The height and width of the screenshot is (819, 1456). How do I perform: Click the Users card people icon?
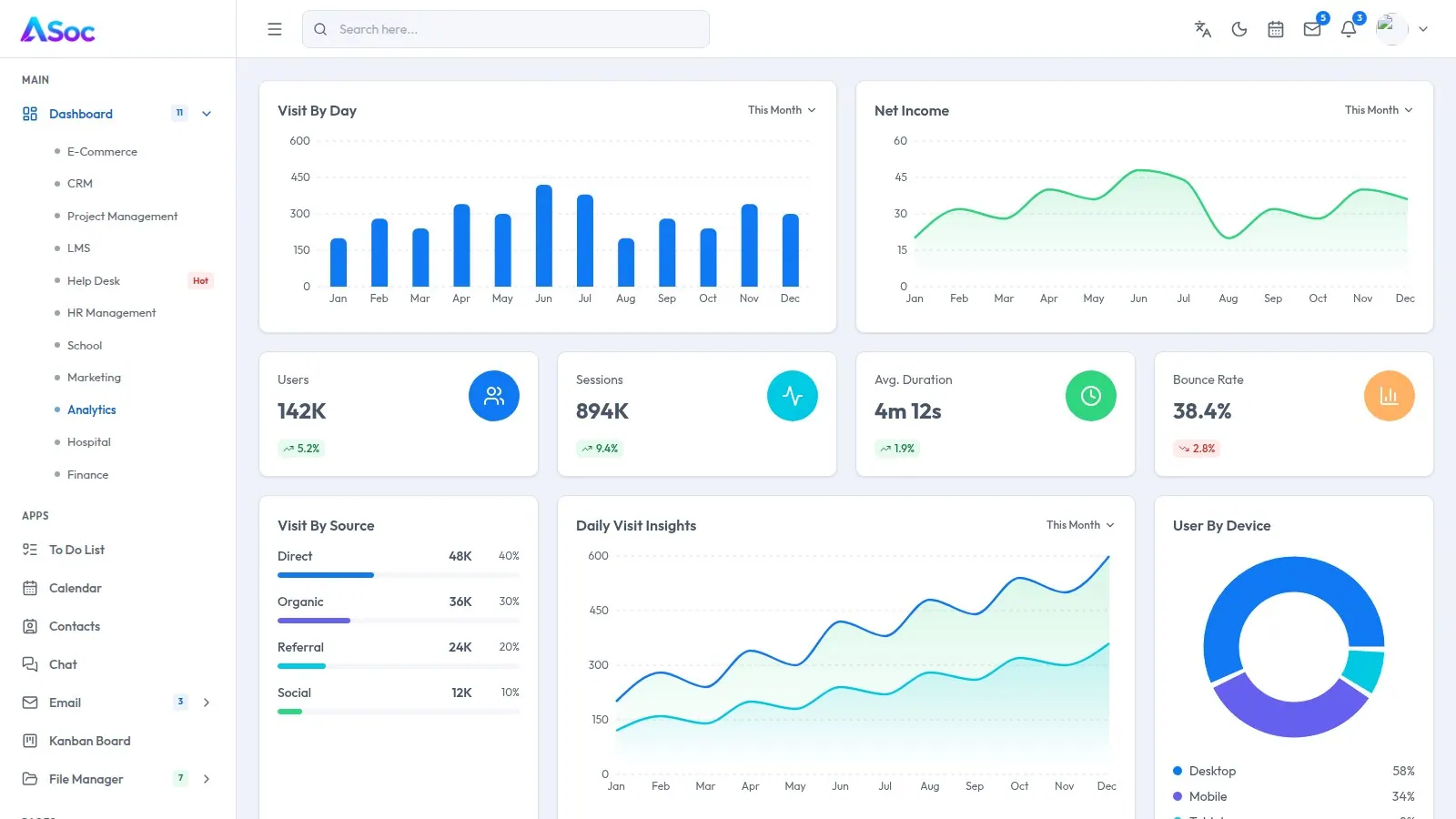tap(494, 396)
